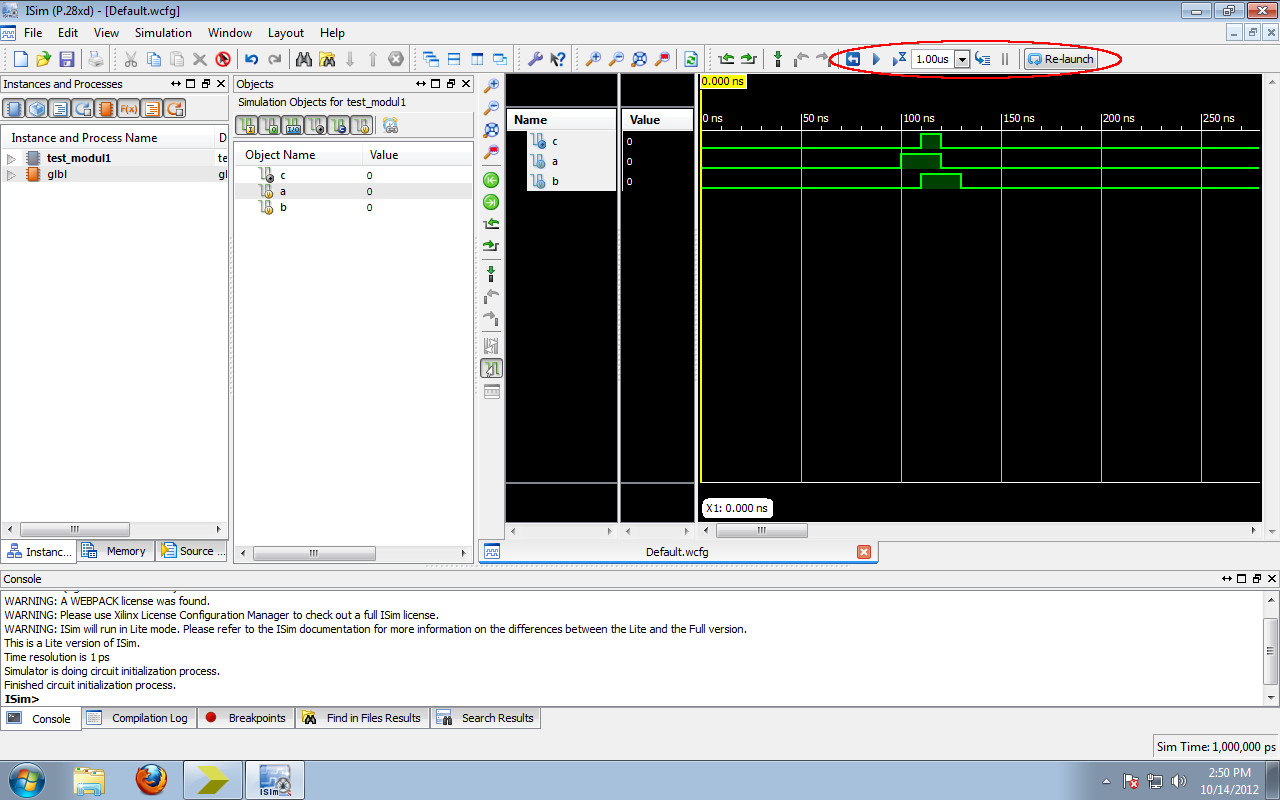Restart the simulation with the blue Restart icon
This screenshot has height=800, width=1280.
pyautogui.click(x=853, y=59)
